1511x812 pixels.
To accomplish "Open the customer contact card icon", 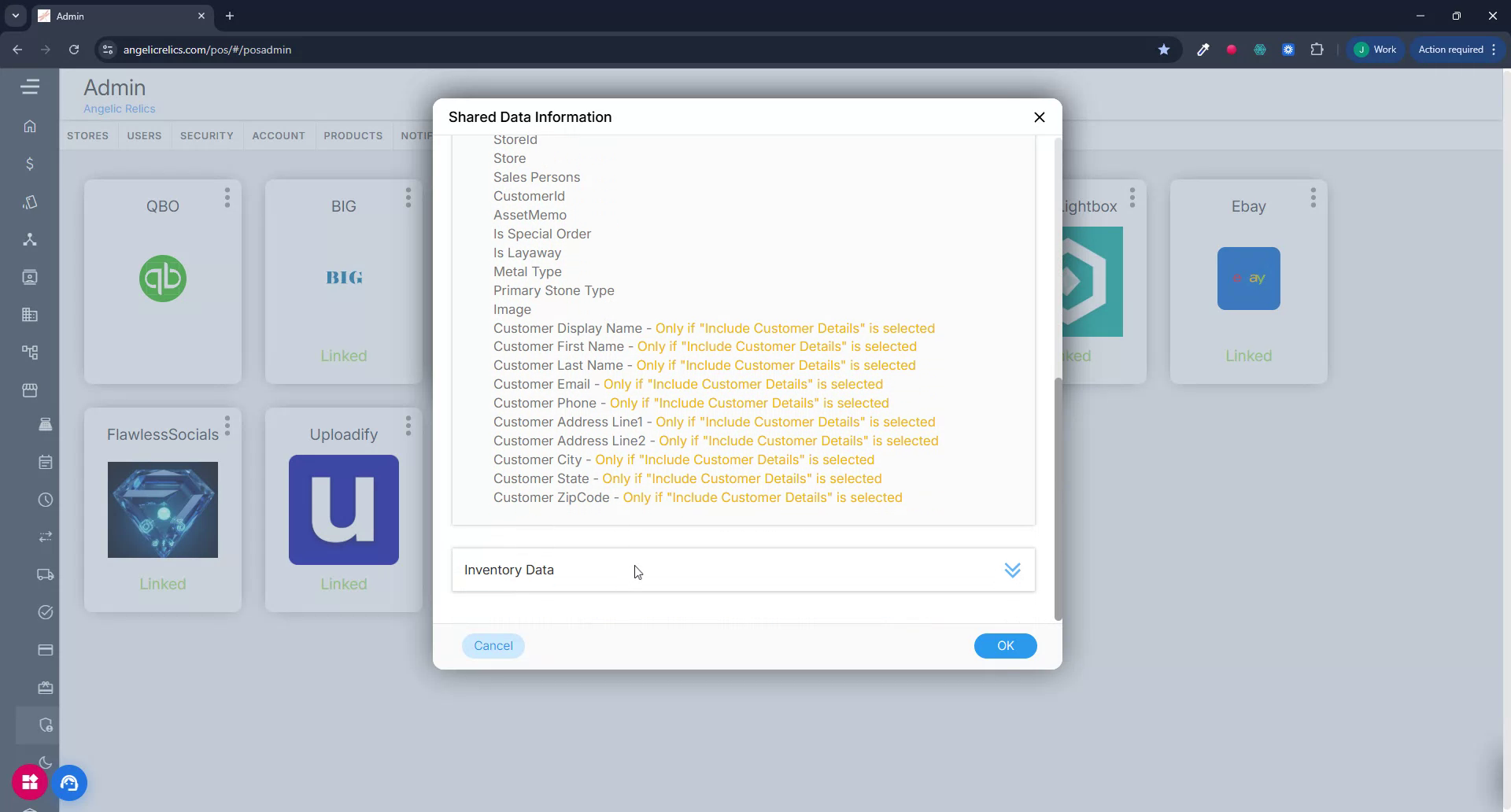I will coord(30,277).
